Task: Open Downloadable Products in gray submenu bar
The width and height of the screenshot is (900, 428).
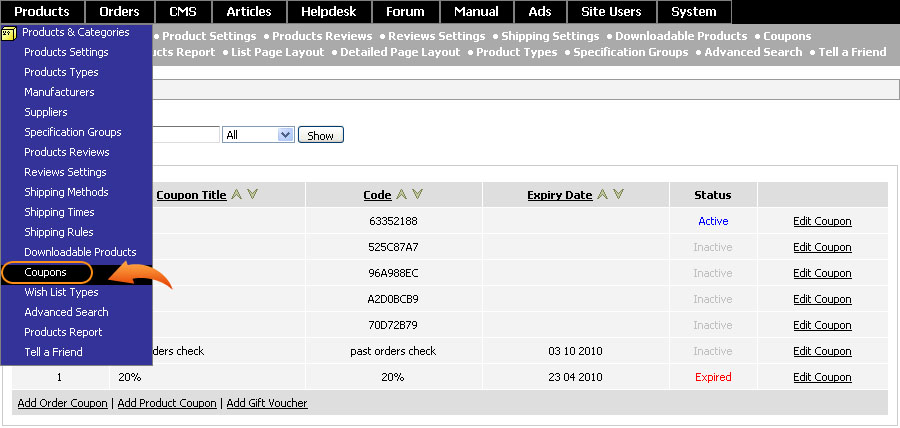Action: click(x=681, y=36)
